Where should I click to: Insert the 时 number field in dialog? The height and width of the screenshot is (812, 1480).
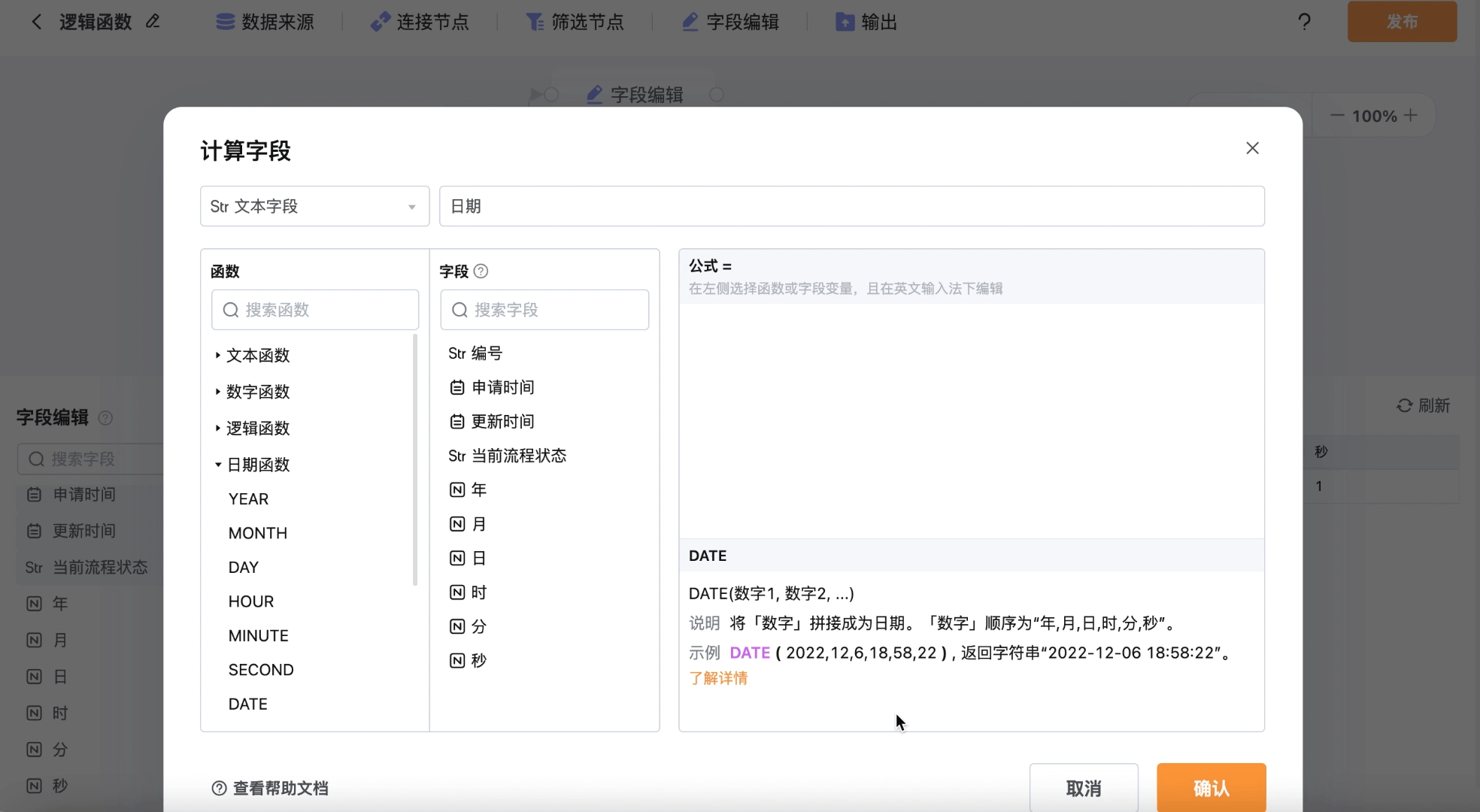(x=468, y=592)
